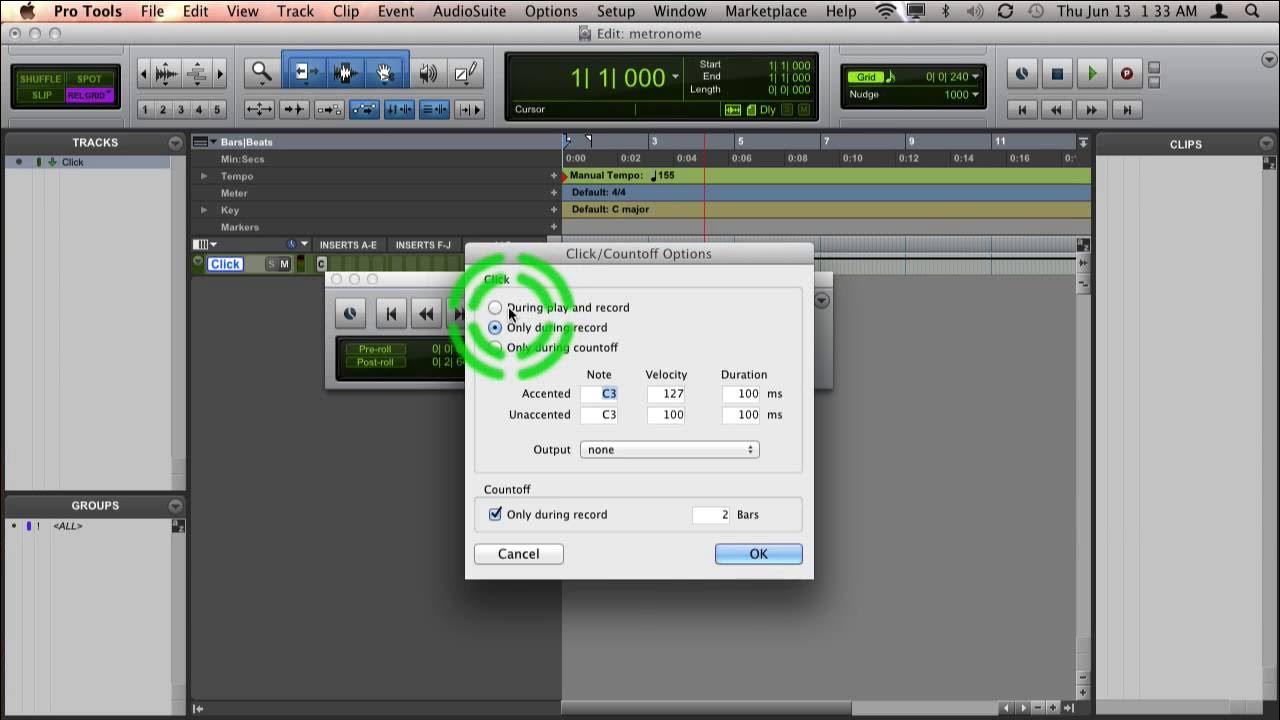Open the Clip menu
Screen dimensions: 1280x720
346,11
